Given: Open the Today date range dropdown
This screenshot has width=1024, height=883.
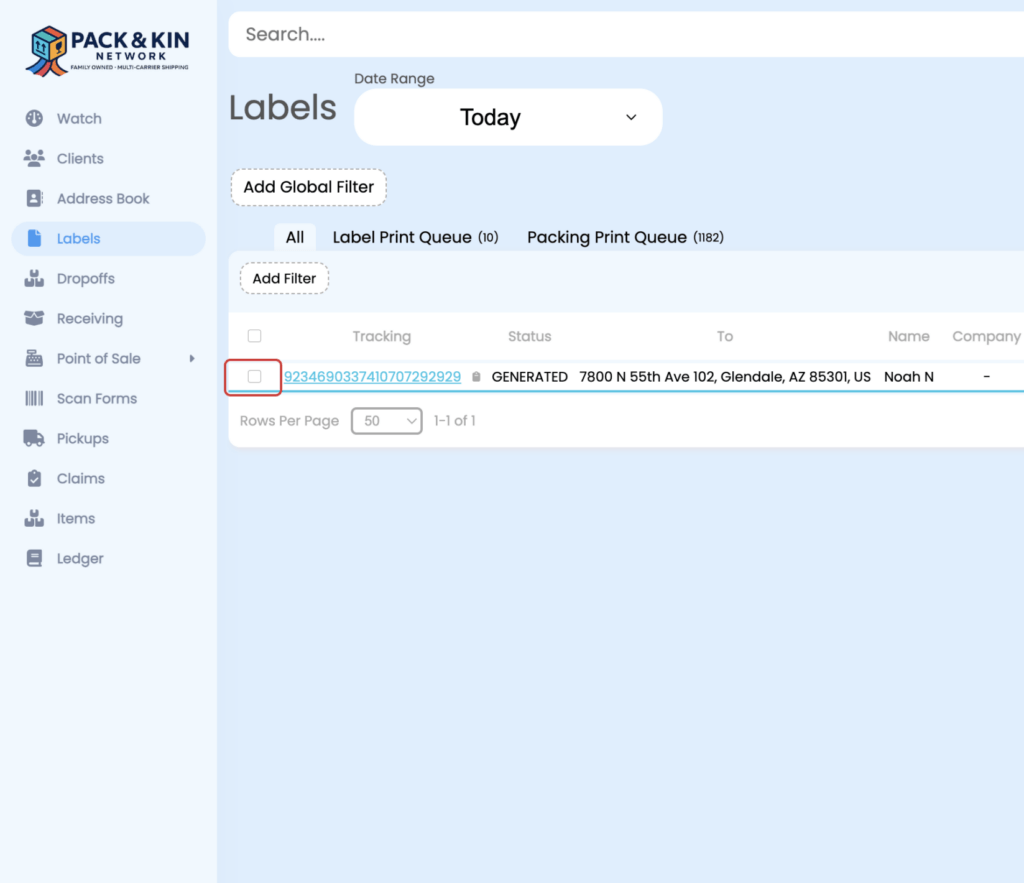Looking at the screenshot, I should (x=507, y=117).
